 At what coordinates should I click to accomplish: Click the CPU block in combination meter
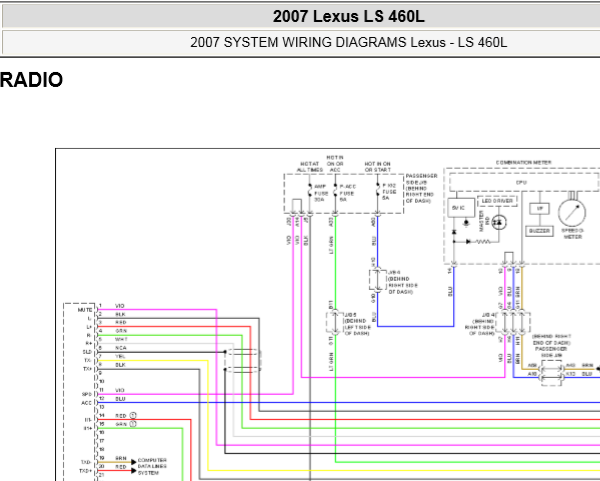pyautogui.click(x=523, y=183)
